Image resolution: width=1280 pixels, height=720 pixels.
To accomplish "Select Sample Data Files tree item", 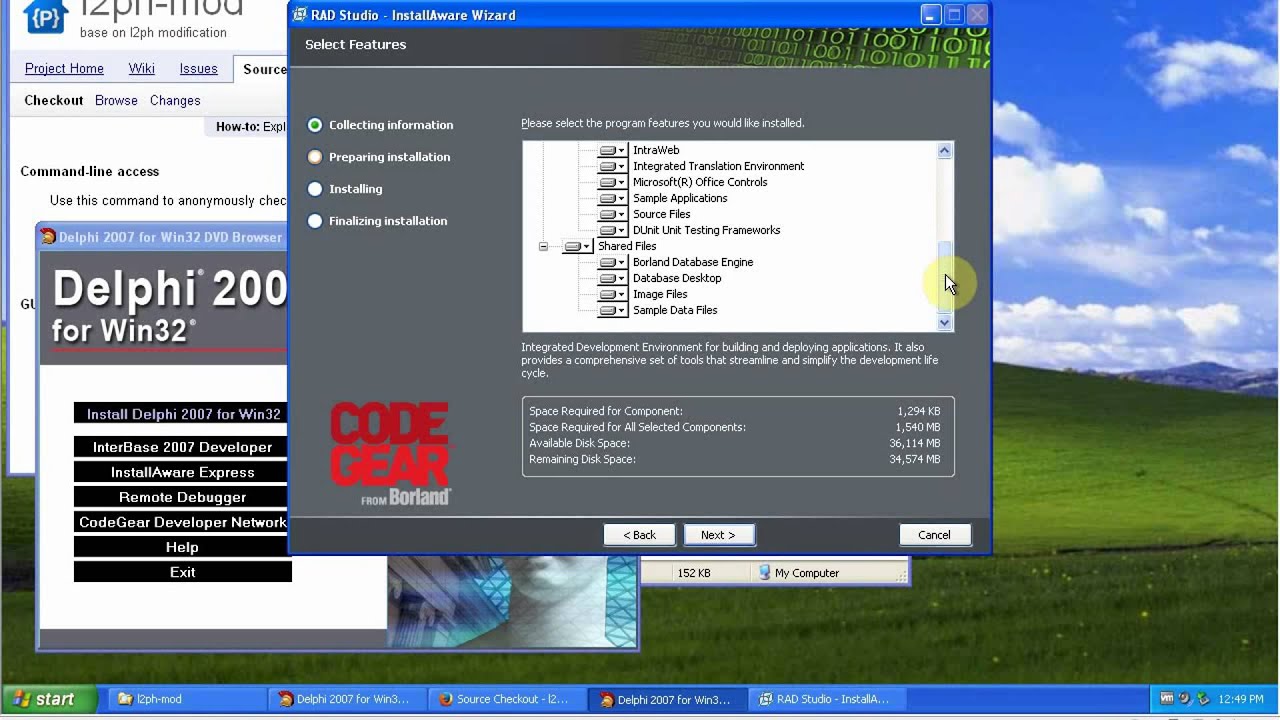I will point(675,310).
